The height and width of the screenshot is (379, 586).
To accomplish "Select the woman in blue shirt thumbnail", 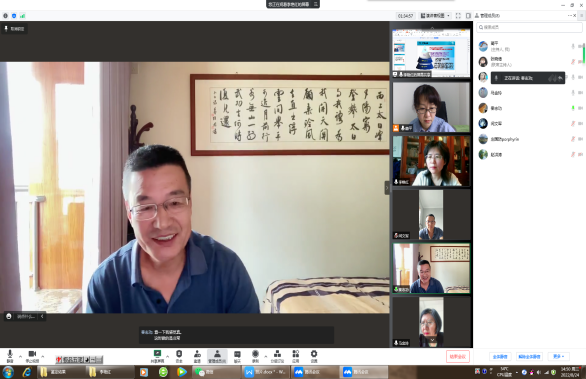I will click(431, 107).
